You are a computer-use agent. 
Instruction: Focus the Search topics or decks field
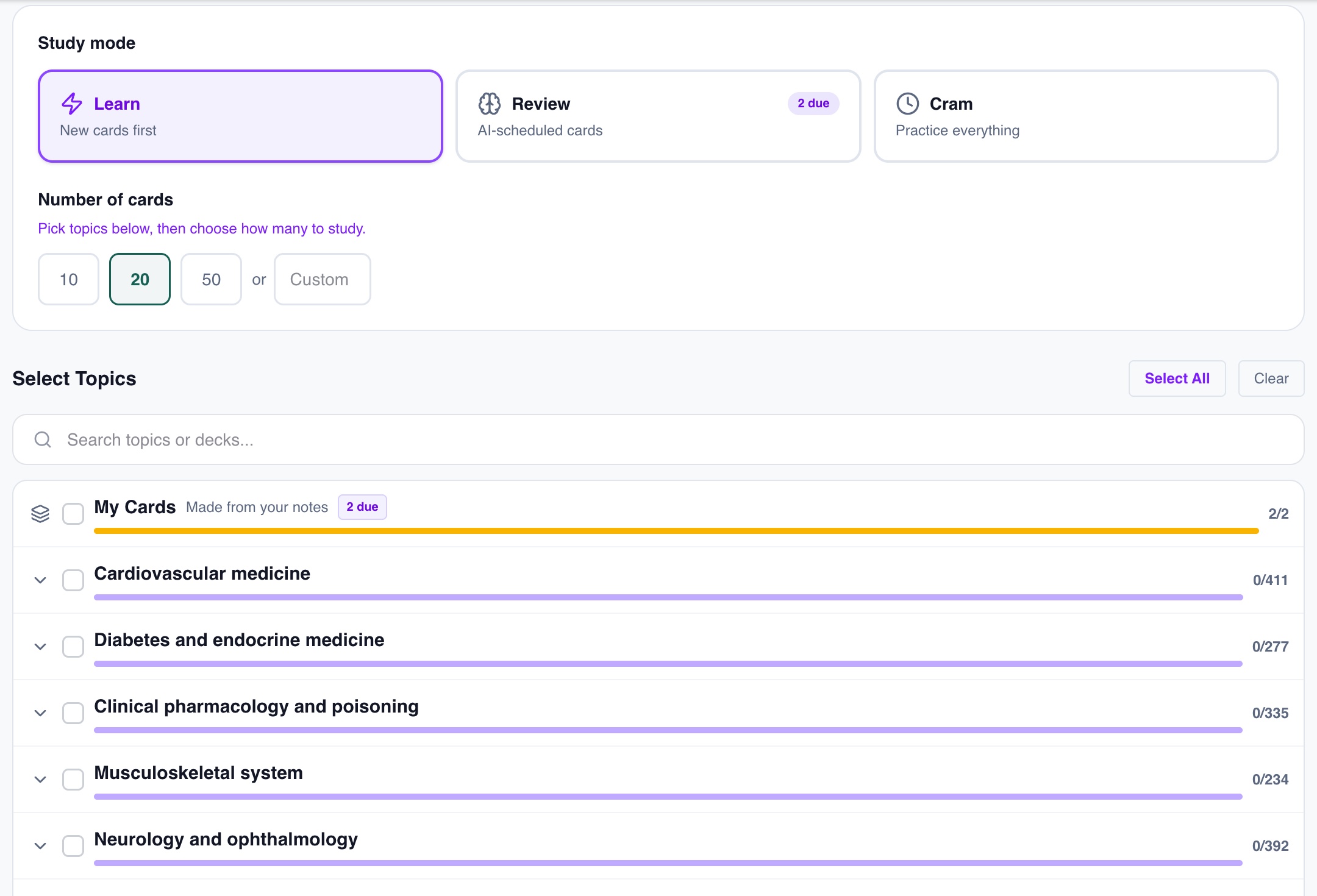point(659,439)
